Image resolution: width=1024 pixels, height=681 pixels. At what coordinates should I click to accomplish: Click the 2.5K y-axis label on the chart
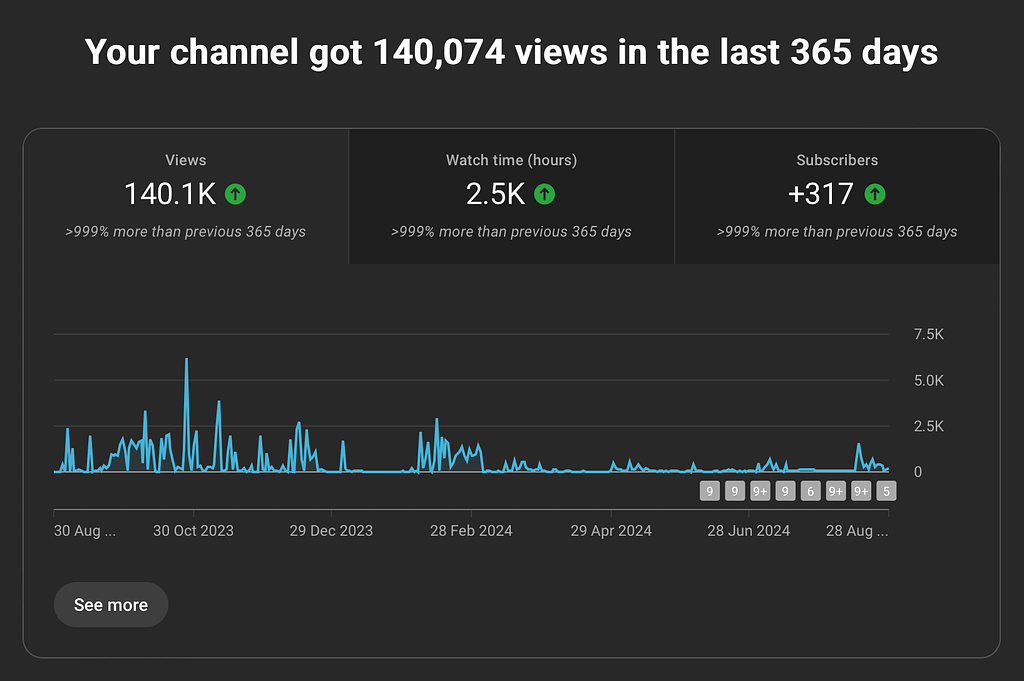(x=929, y=426)
